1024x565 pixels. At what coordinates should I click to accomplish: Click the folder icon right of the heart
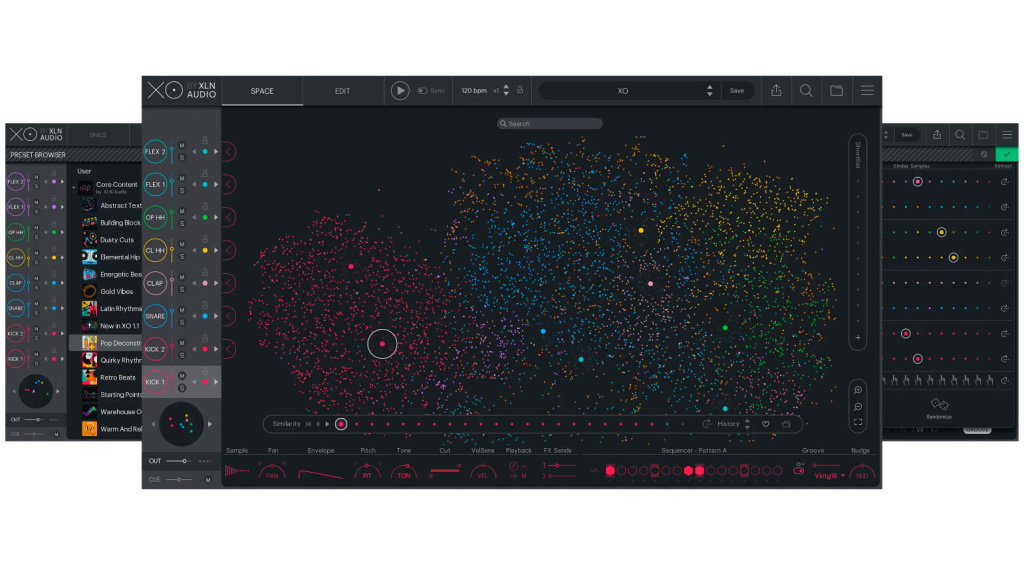click(786, 424)
